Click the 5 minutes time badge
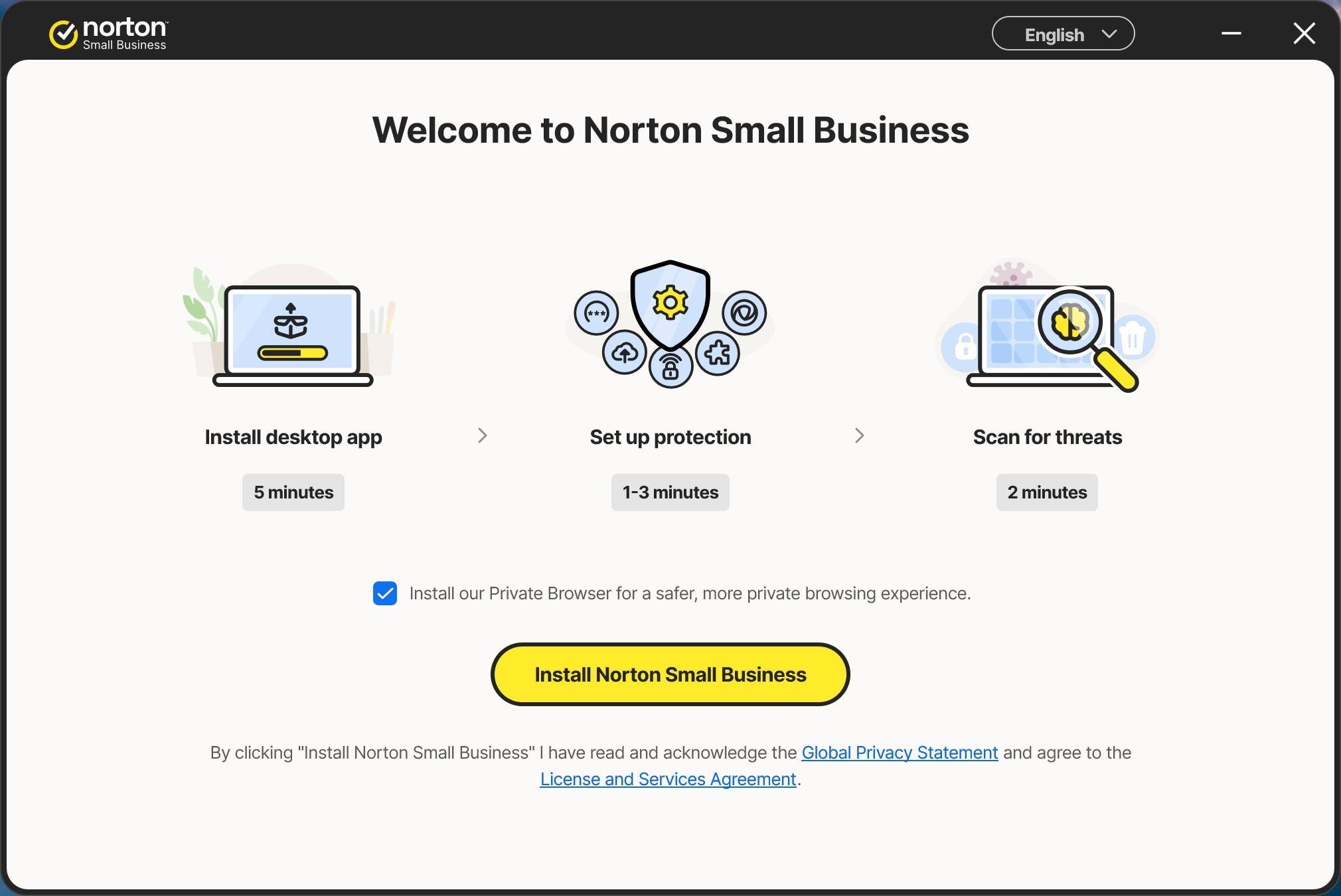This screenshot has width=1341, height=896. [293, 492]
